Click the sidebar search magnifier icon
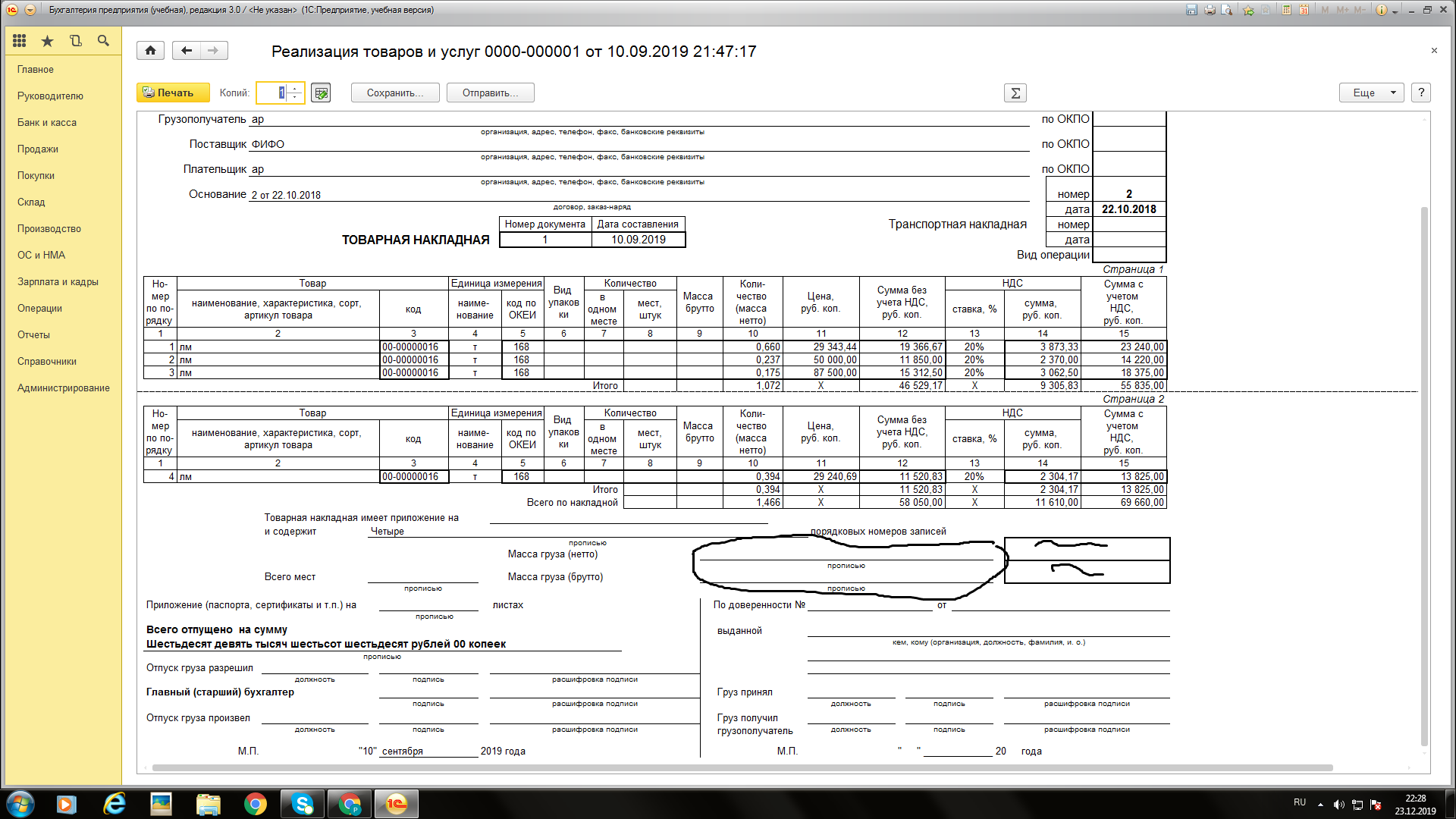 [103, 41]
